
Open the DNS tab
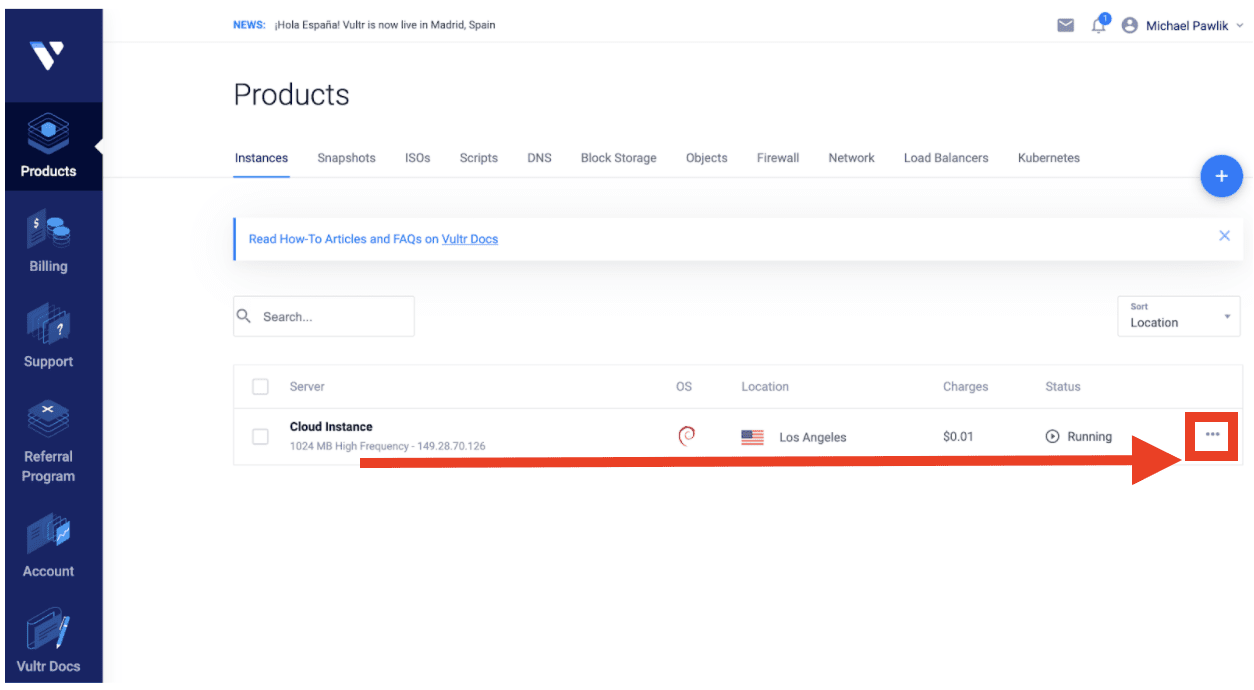coord(539,158)
